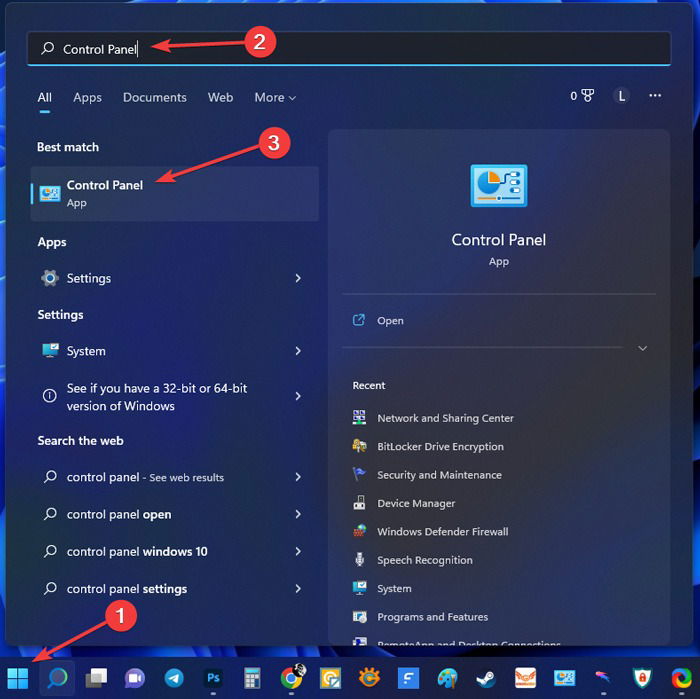Expand the 32-bit or 64-bit result chevron
Viewport: 700px width, 699px height.
[x=298, y=396]
